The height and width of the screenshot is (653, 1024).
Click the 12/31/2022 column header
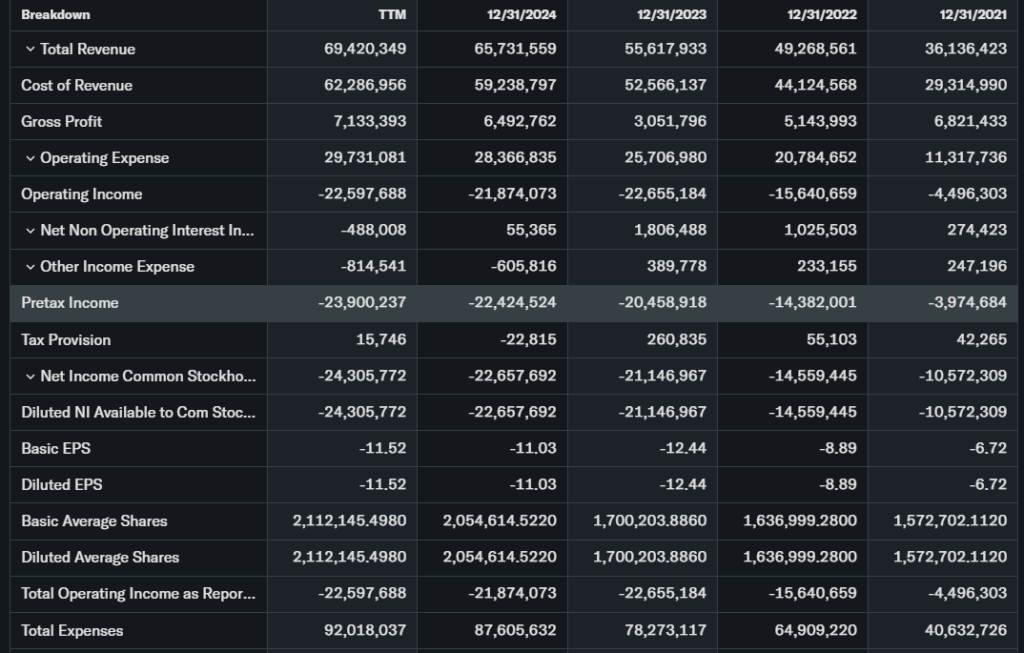(x=821, y=15)
